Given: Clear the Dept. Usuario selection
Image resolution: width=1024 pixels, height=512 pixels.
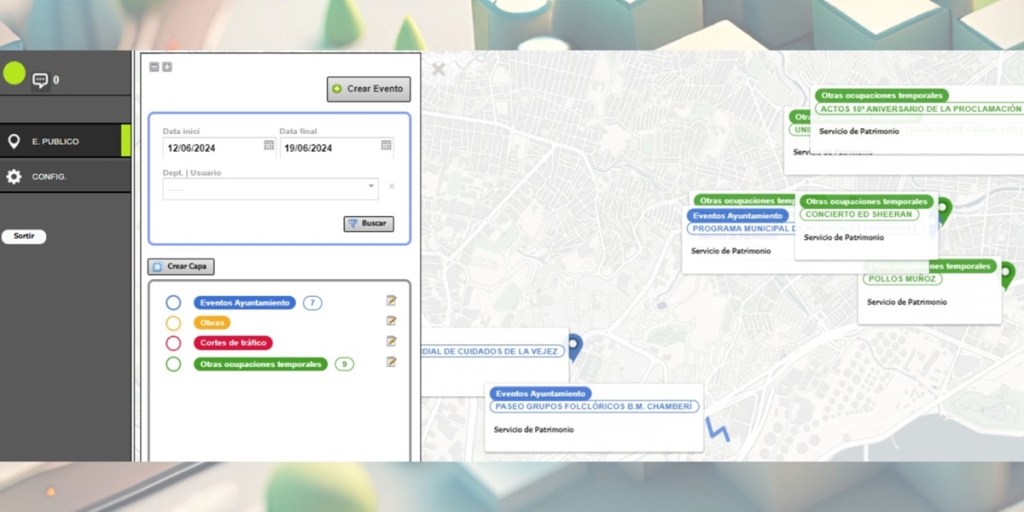Looking at the screenshot, I should 392,187.
